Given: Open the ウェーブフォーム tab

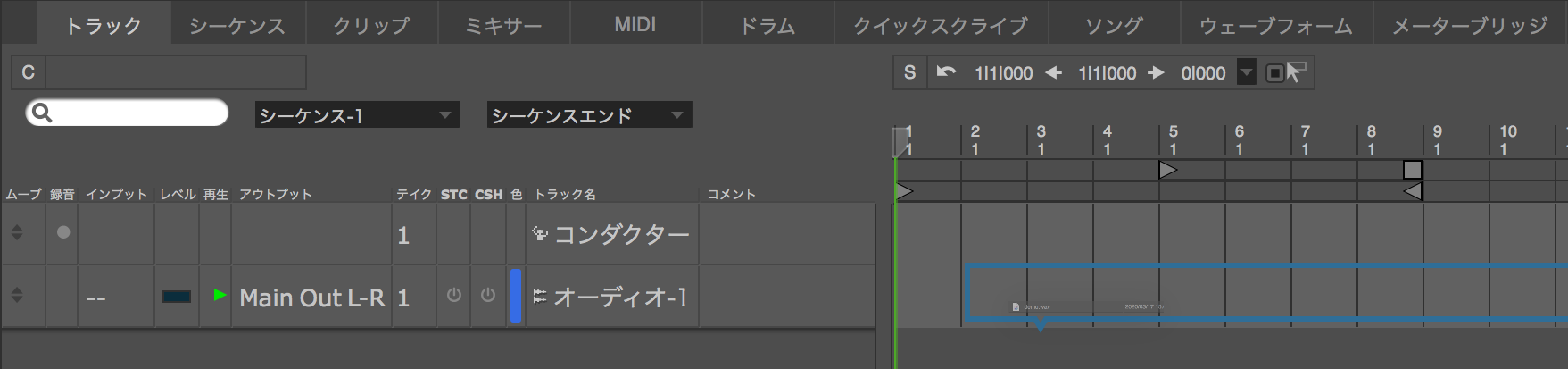Looking at the screenshot, I should click(1275, 25).
